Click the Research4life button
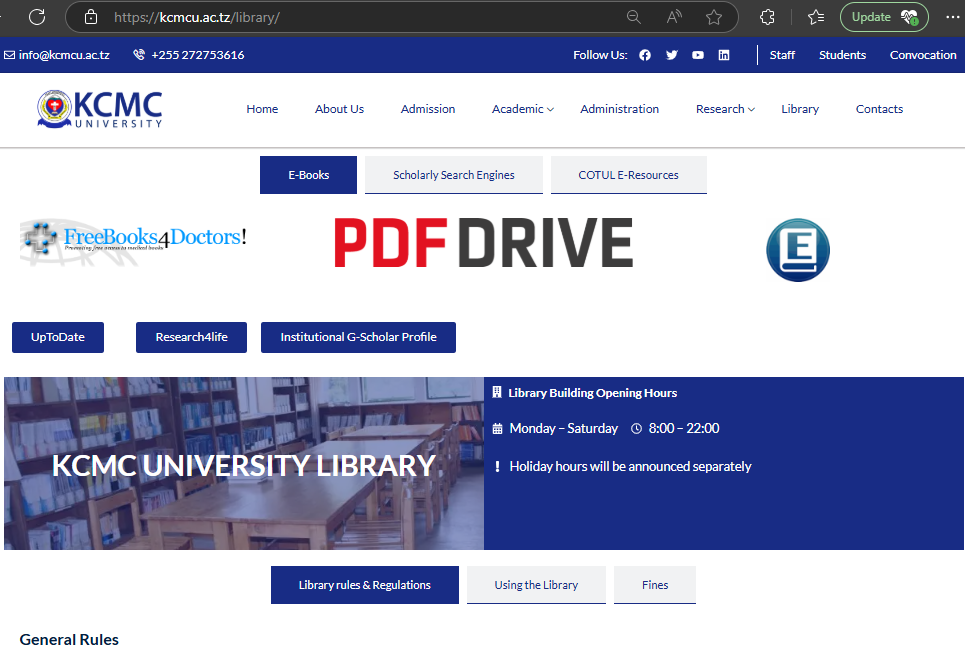This screenshot has height=647, width=965. coord(191,337)
